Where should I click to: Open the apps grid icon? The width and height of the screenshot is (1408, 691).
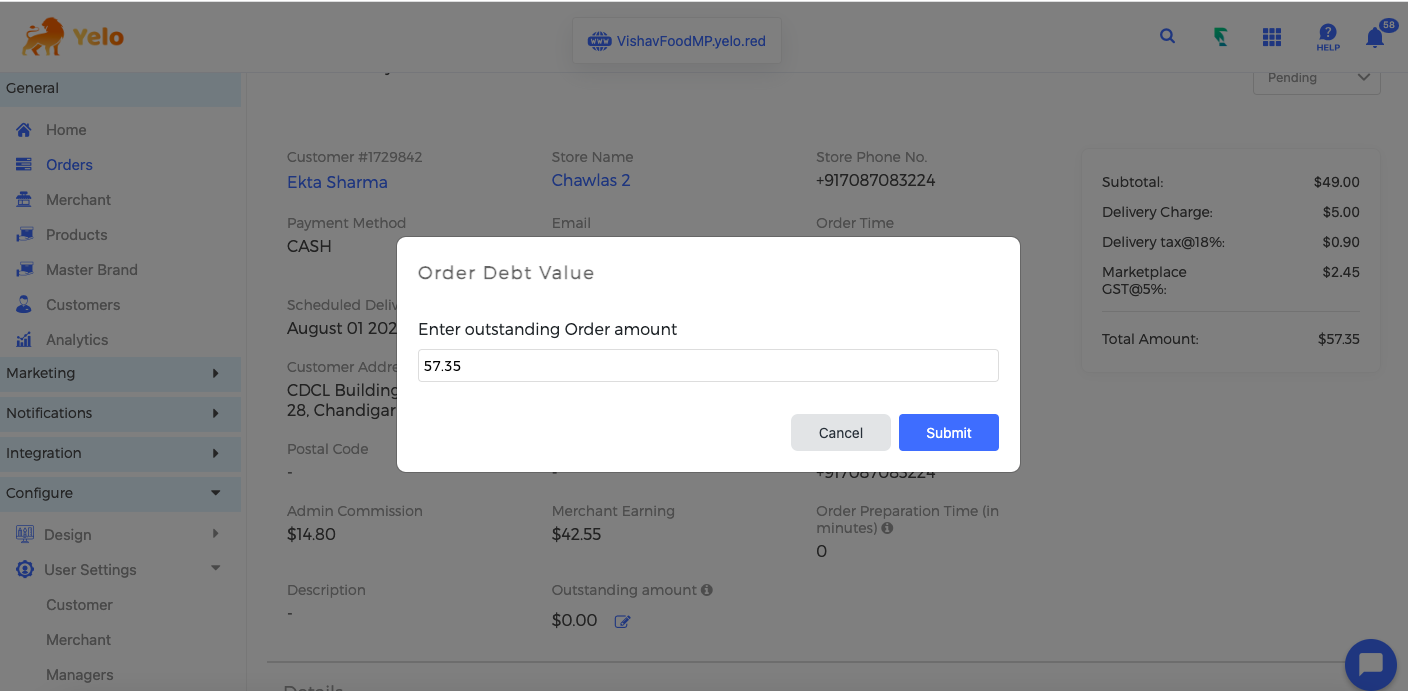(x=1272, y=37)
